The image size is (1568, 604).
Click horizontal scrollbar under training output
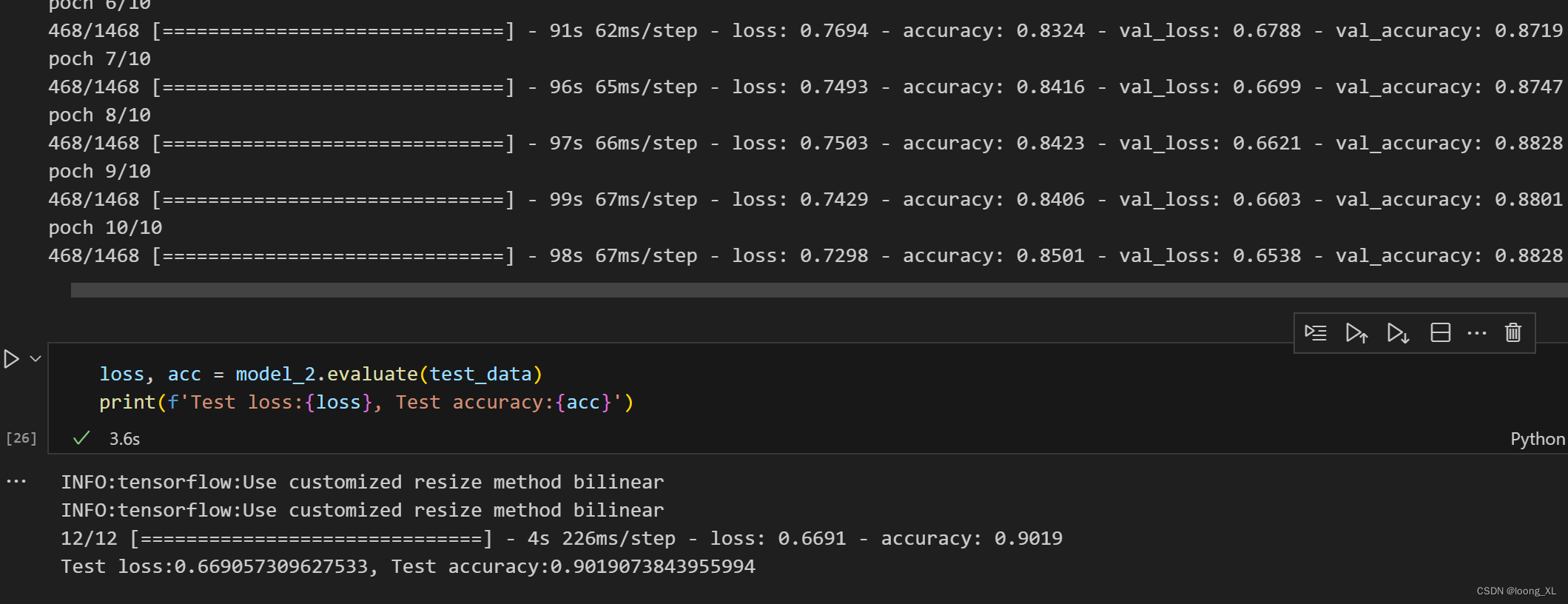819,290
